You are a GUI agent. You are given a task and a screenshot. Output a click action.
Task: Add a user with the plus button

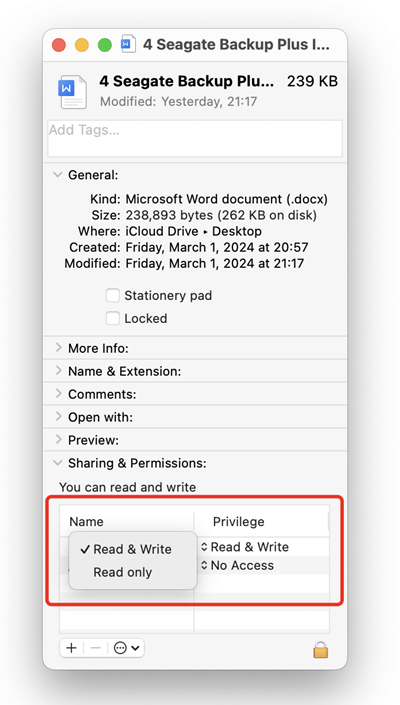71,648
